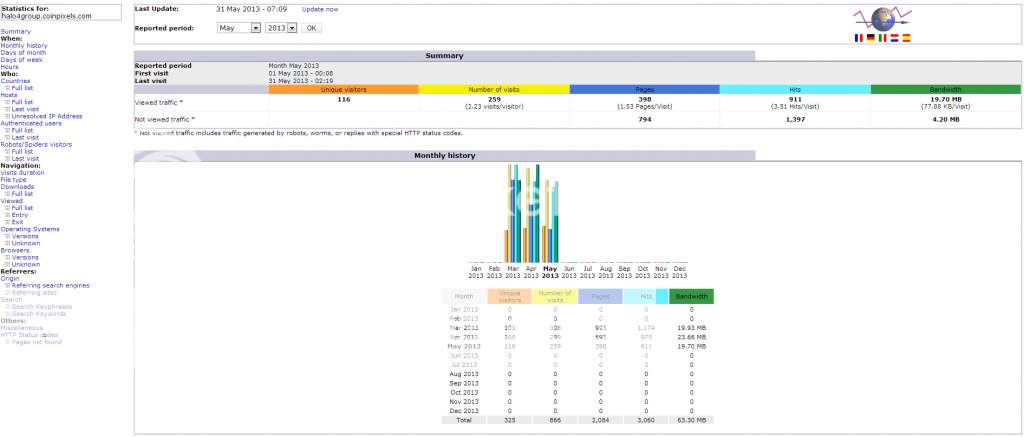Click the Dutch flag icon
Image resolution: width=1024 pixels, height=437 pixels.
(895, 37)
